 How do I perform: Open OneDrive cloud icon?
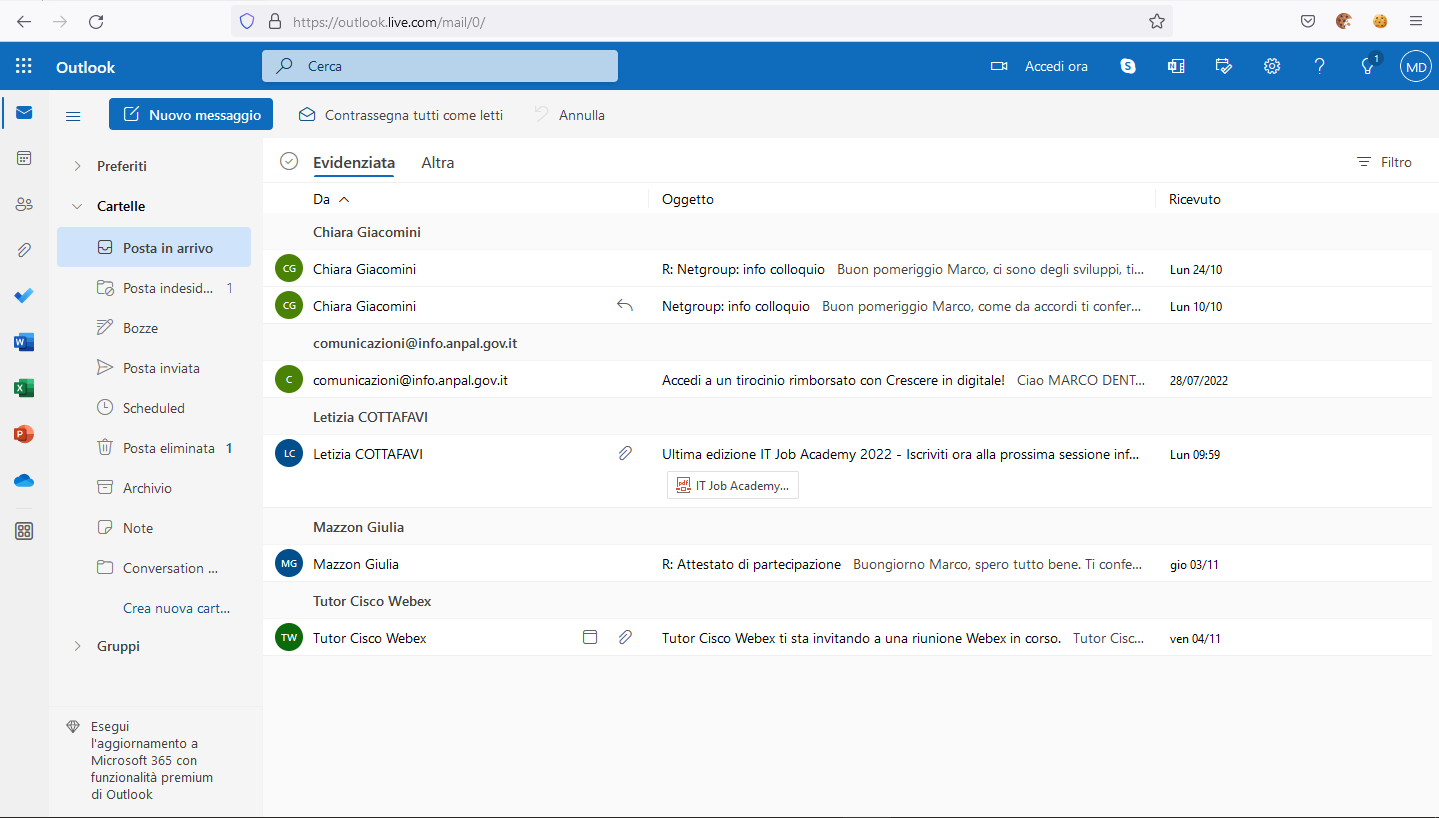click(24, 480)
